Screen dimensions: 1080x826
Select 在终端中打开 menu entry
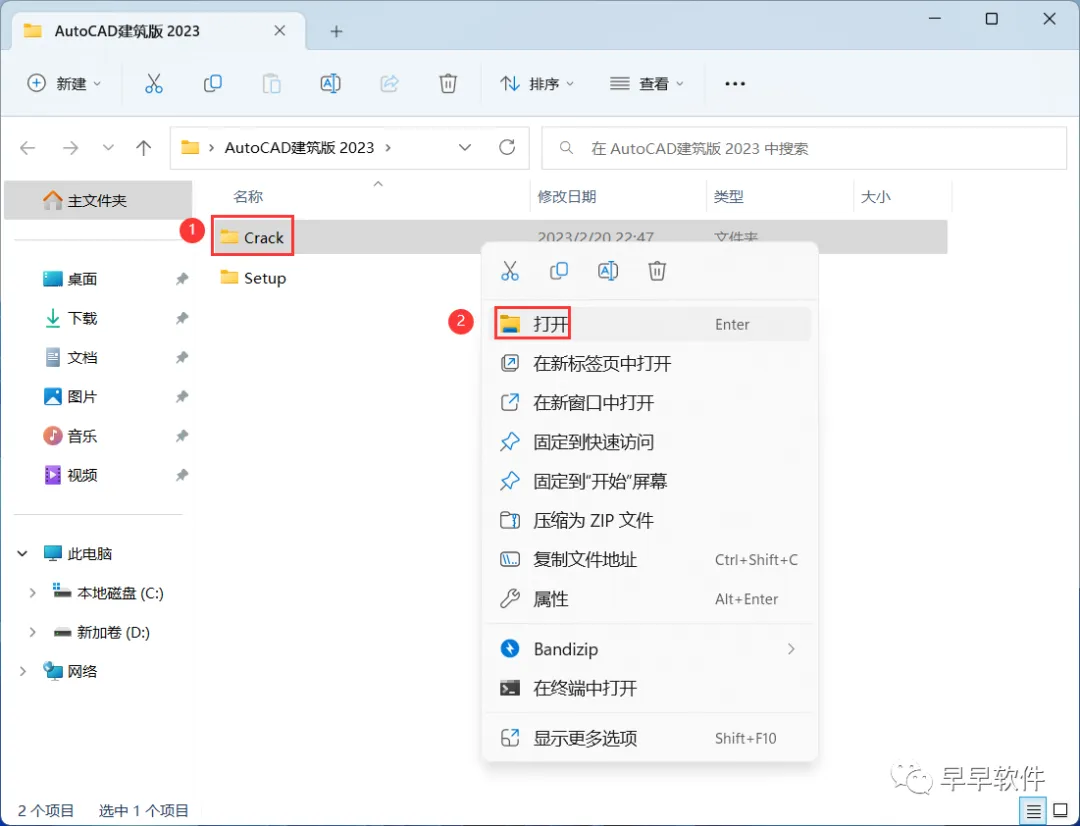tap(650, 688)
